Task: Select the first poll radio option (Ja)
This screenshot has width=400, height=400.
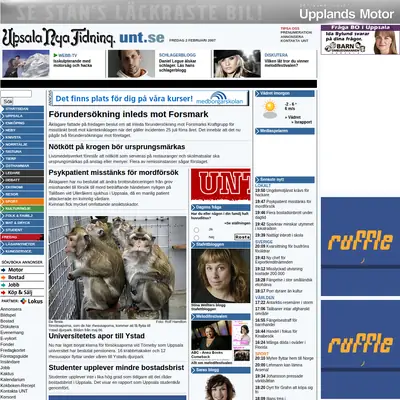Action: click(196, 230)
